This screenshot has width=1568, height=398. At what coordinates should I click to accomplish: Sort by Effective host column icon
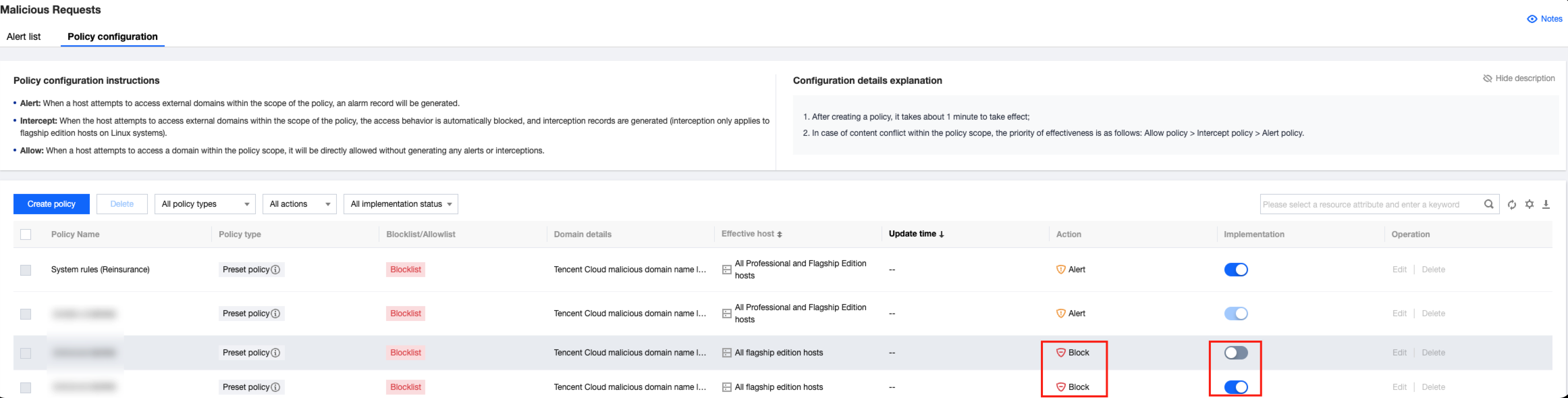click(780, 234)
